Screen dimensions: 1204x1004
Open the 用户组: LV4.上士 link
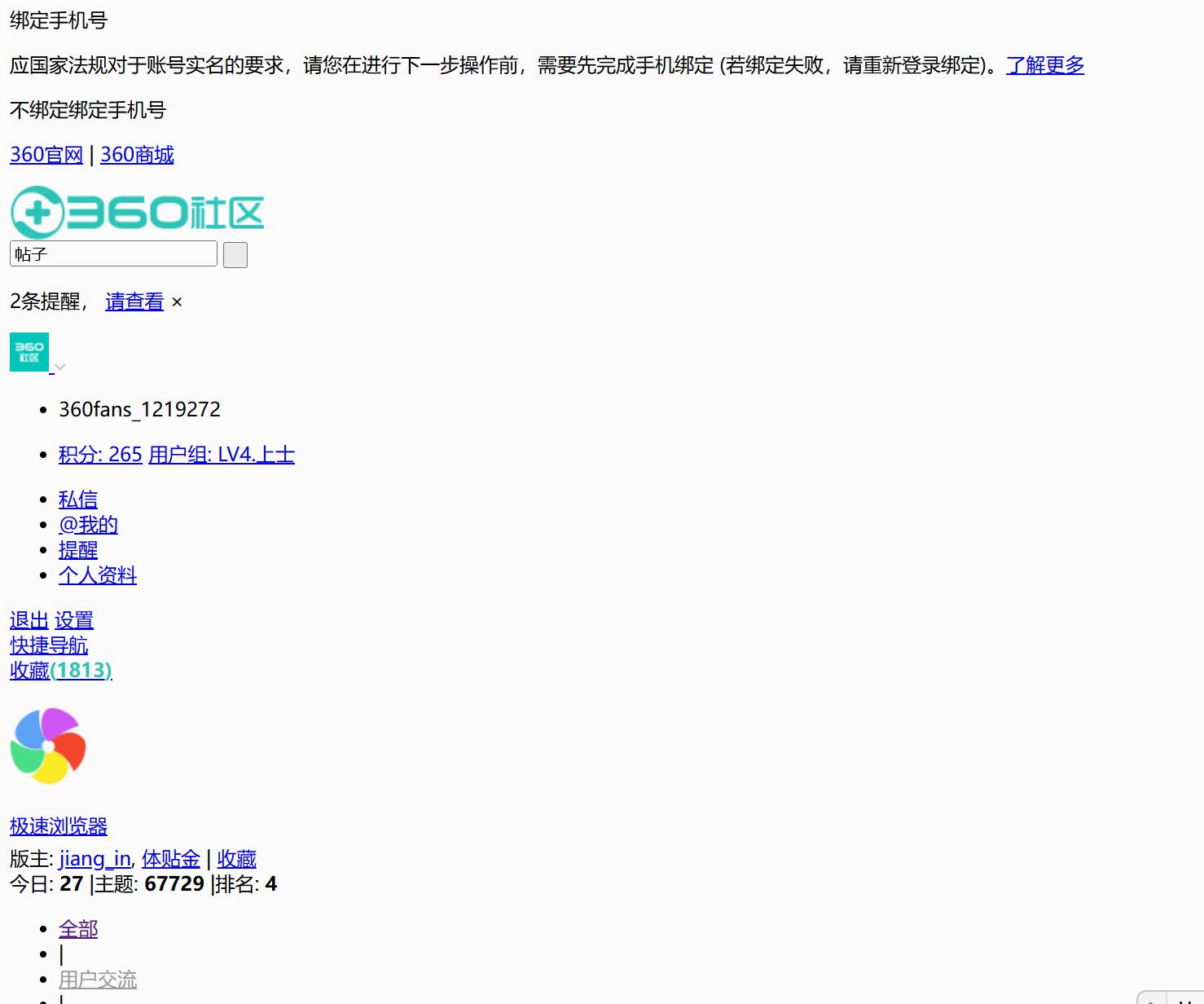point(222,454)
